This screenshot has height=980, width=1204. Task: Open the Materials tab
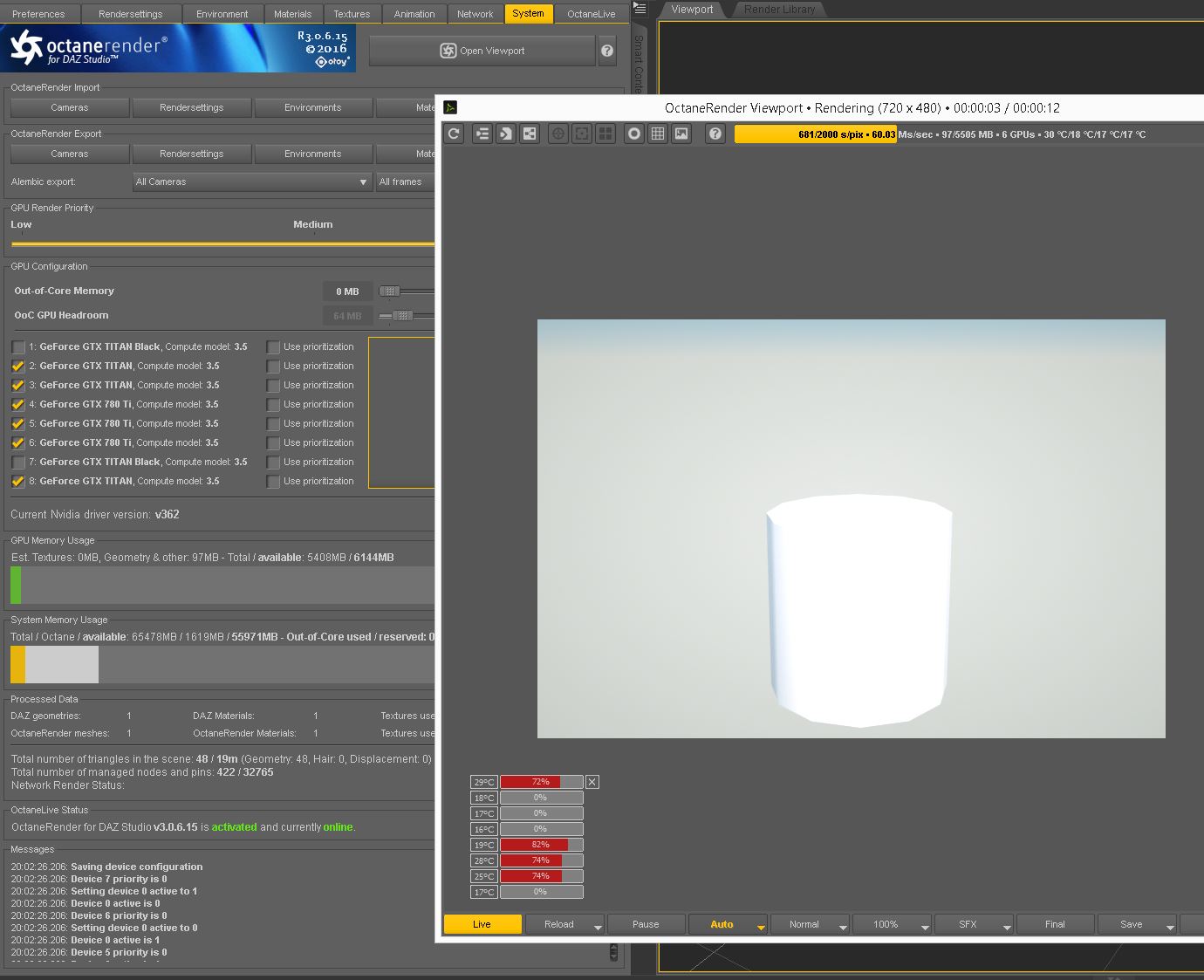pyautogui.click(x=292, y=14)
